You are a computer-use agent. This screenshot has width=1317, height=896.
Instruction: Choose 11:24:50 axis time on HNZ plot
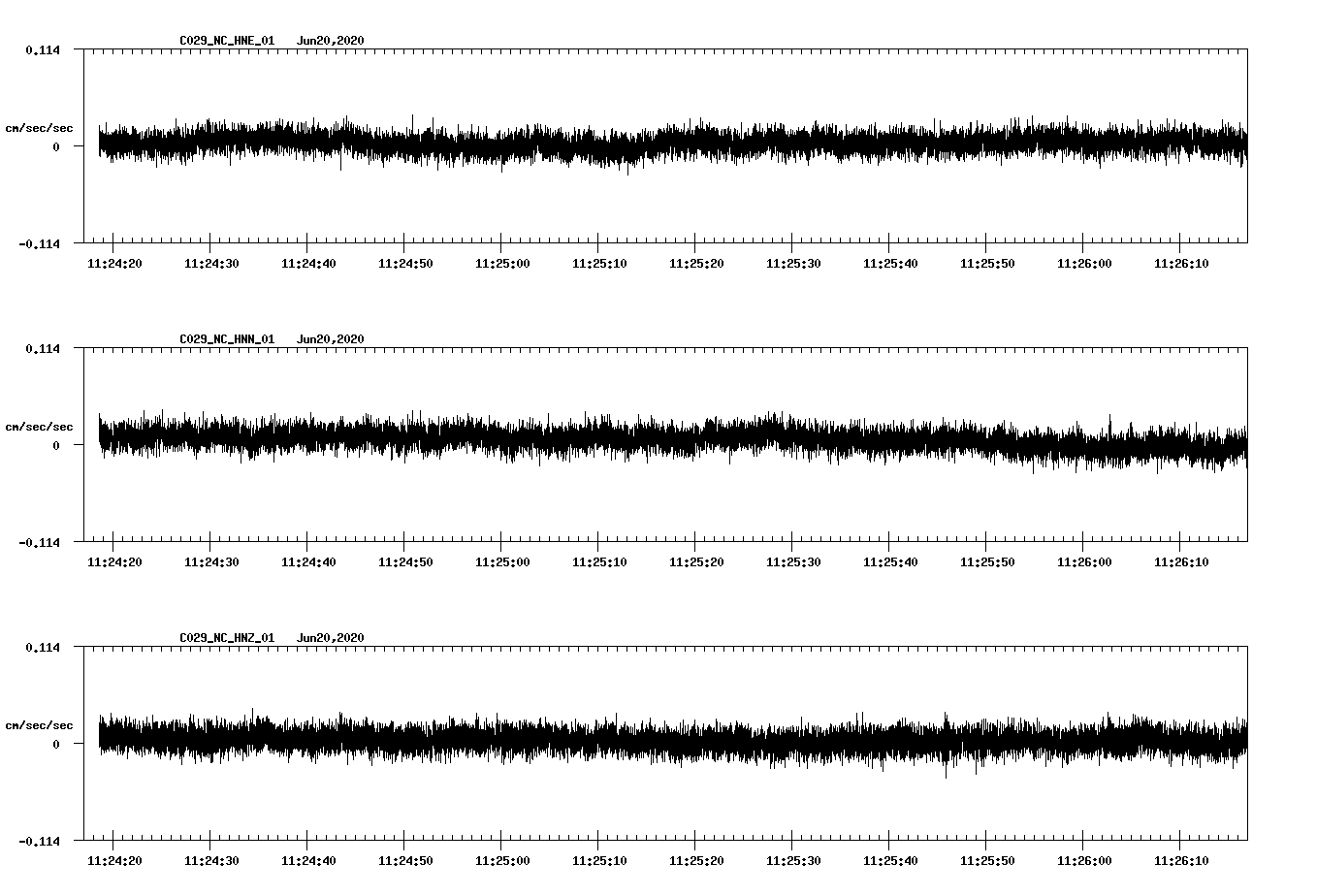point(405,861)
